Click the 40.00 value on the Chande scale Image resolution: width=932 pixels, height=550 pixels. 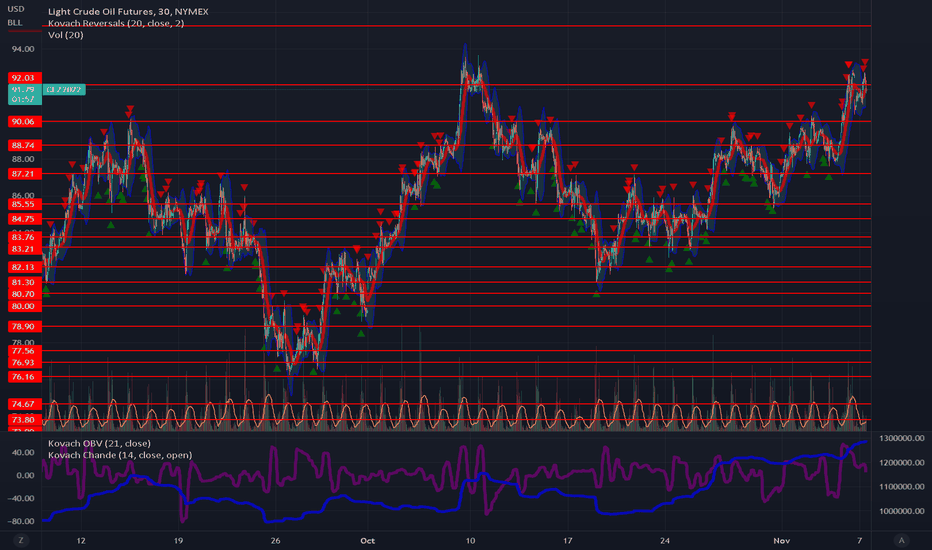click(x=23, y=452)
